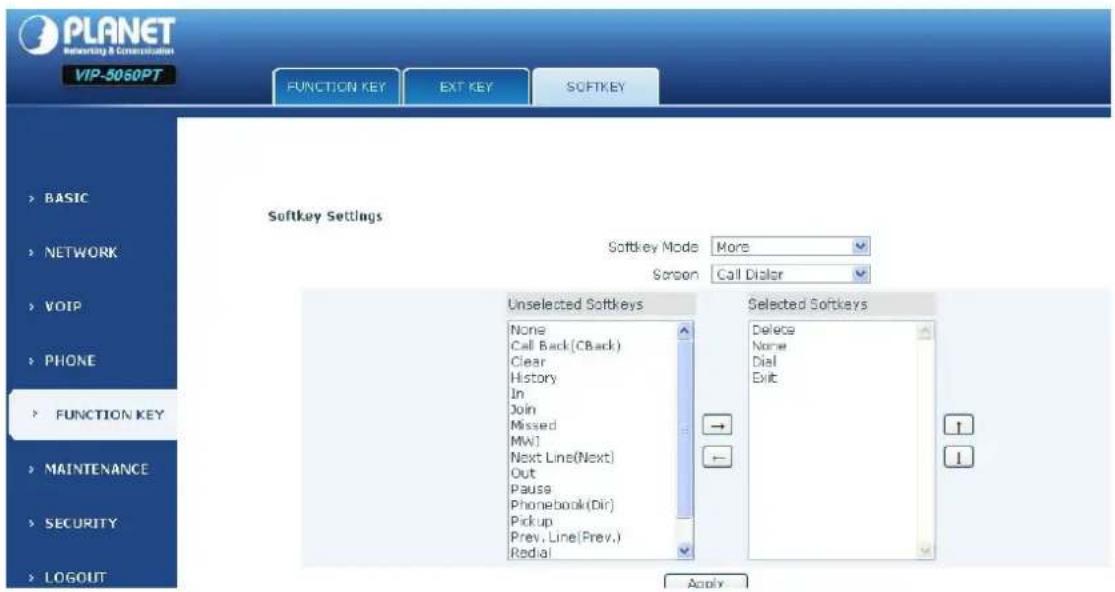Select In softkey entry
The image size is (1115, 592).
(517, 393)
